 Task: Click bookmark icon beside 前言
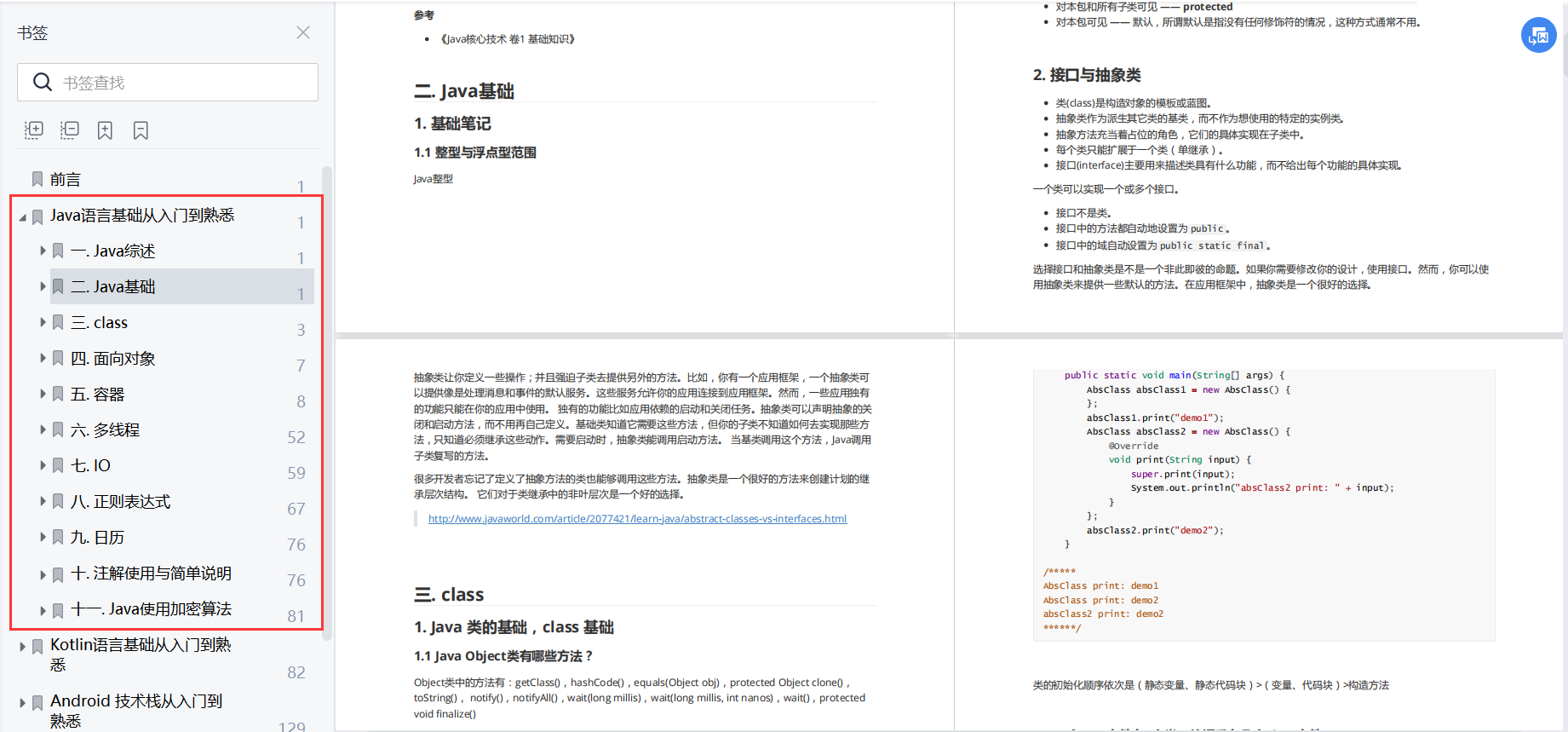point(37,180)
